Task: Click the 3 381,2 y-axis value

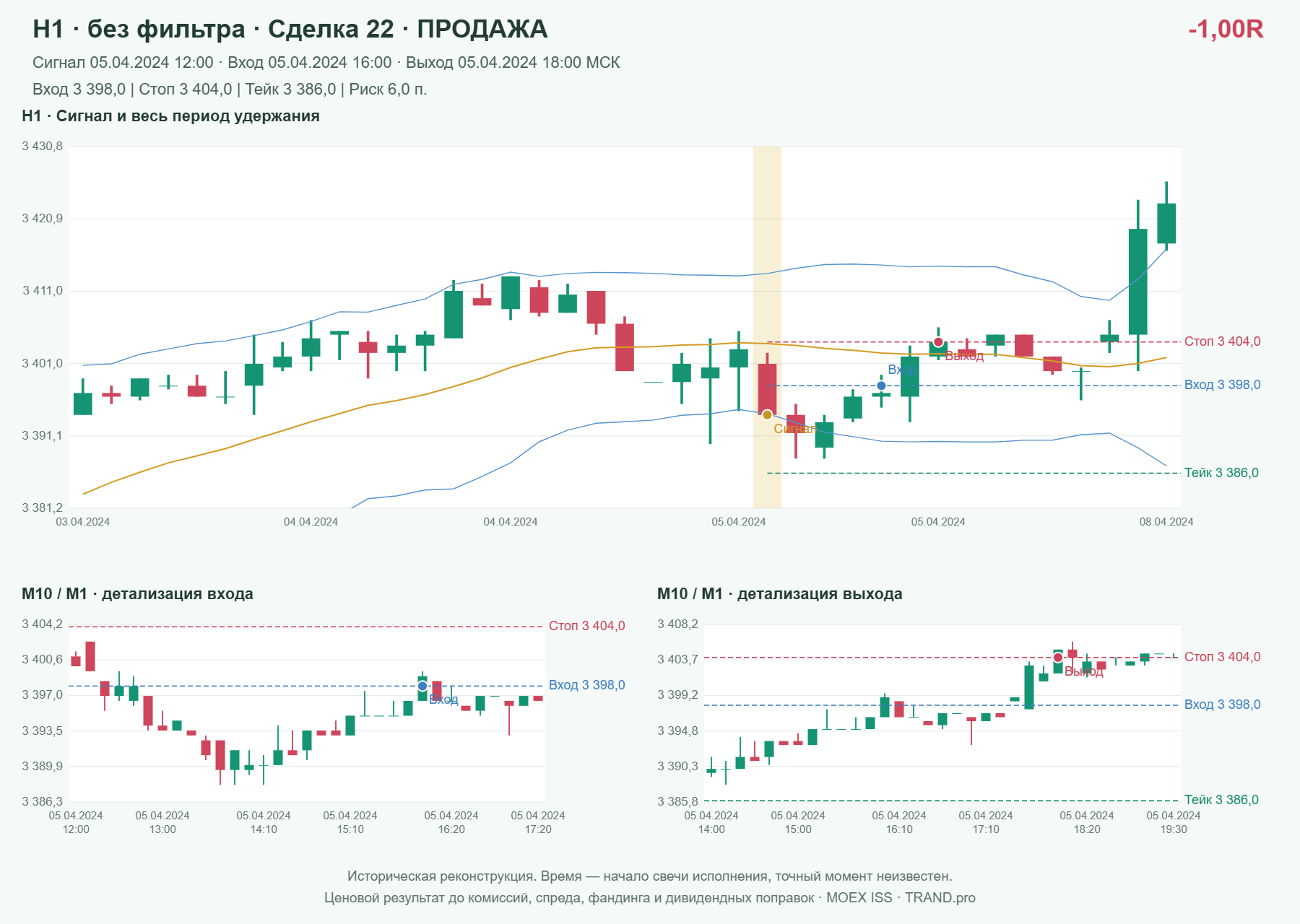Action: (x=43, y=508)
